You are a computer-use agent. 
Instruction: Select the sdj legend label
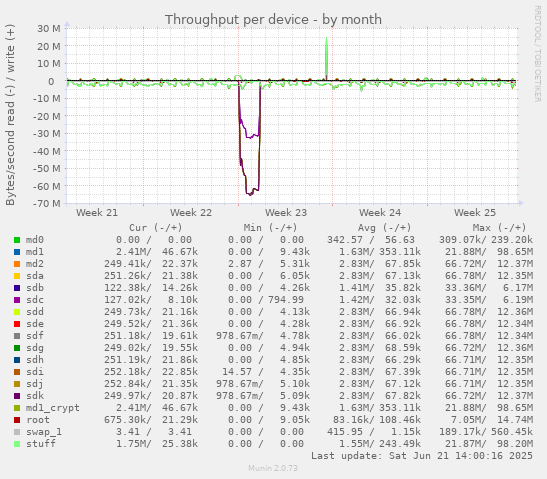pos(35,384)
